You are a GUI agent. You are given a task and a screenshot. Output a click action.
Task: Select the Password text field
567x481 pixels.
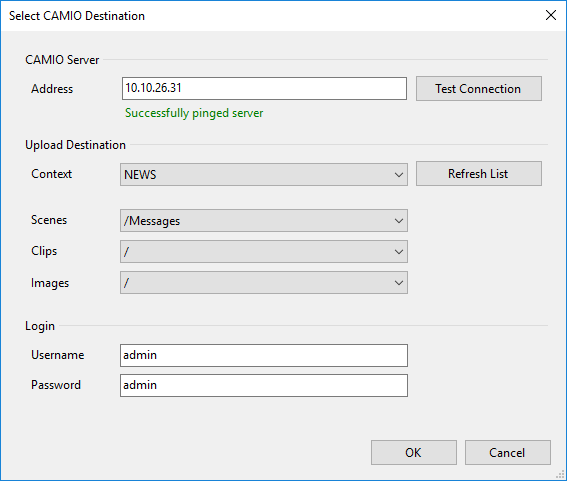coord(264,386)
